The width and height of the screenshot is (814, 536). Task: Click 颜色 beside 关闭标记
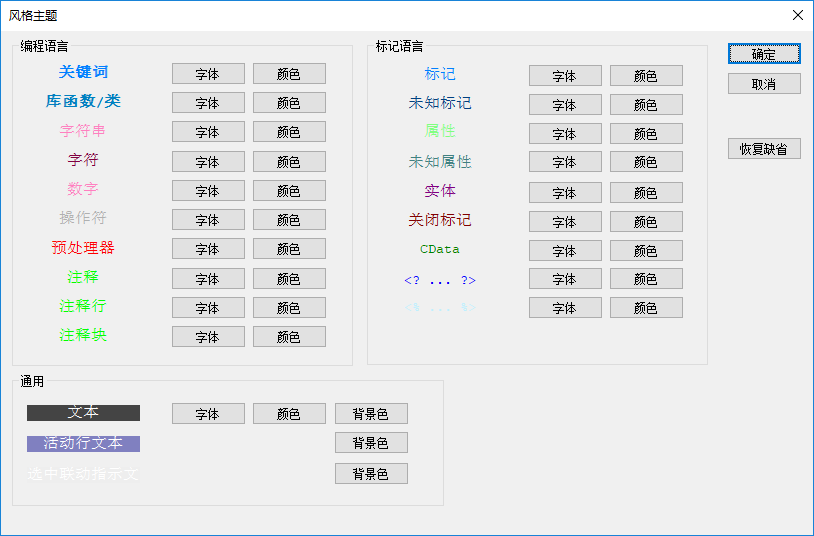click(x=646, y=222)
